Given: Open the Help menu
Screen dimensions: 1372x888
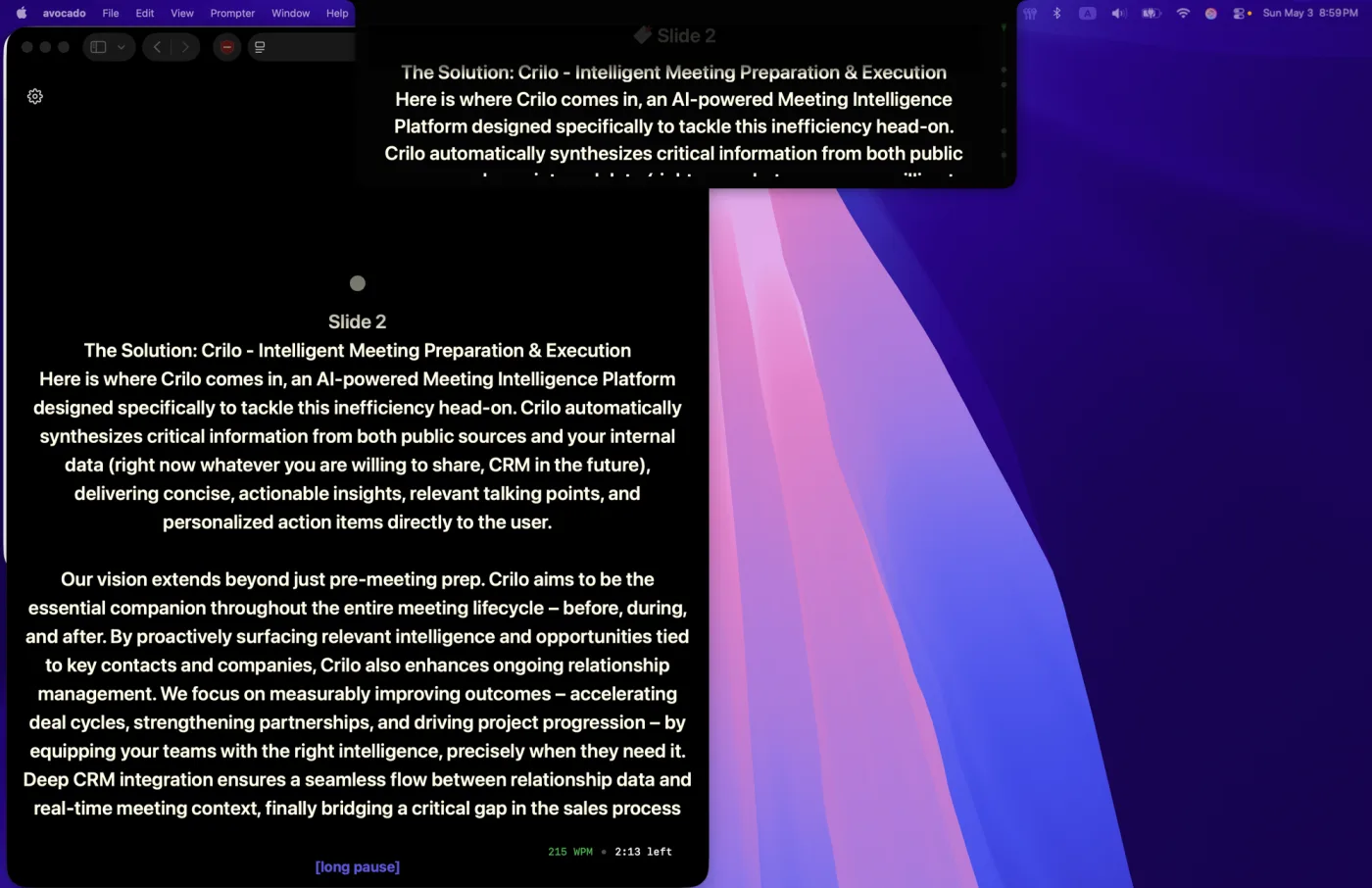Looking at the screenshot, I should [337, 13].
